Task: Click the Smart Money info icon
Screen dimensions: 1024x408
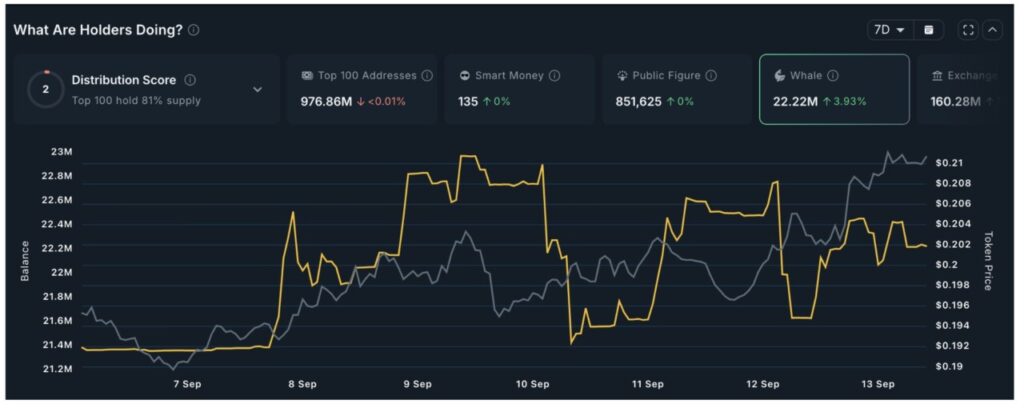Action: pos(554,75)
